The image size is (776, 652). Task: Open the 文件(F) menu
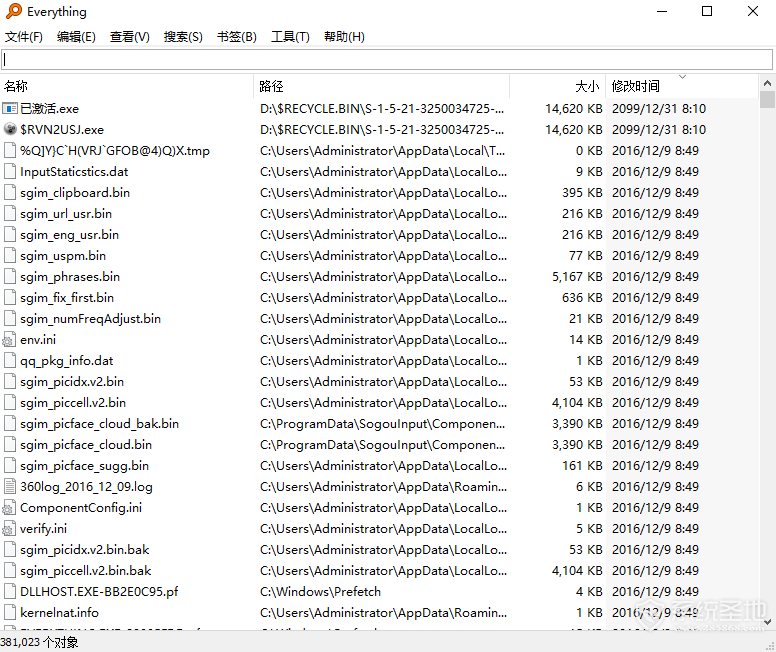click(23, 37)
